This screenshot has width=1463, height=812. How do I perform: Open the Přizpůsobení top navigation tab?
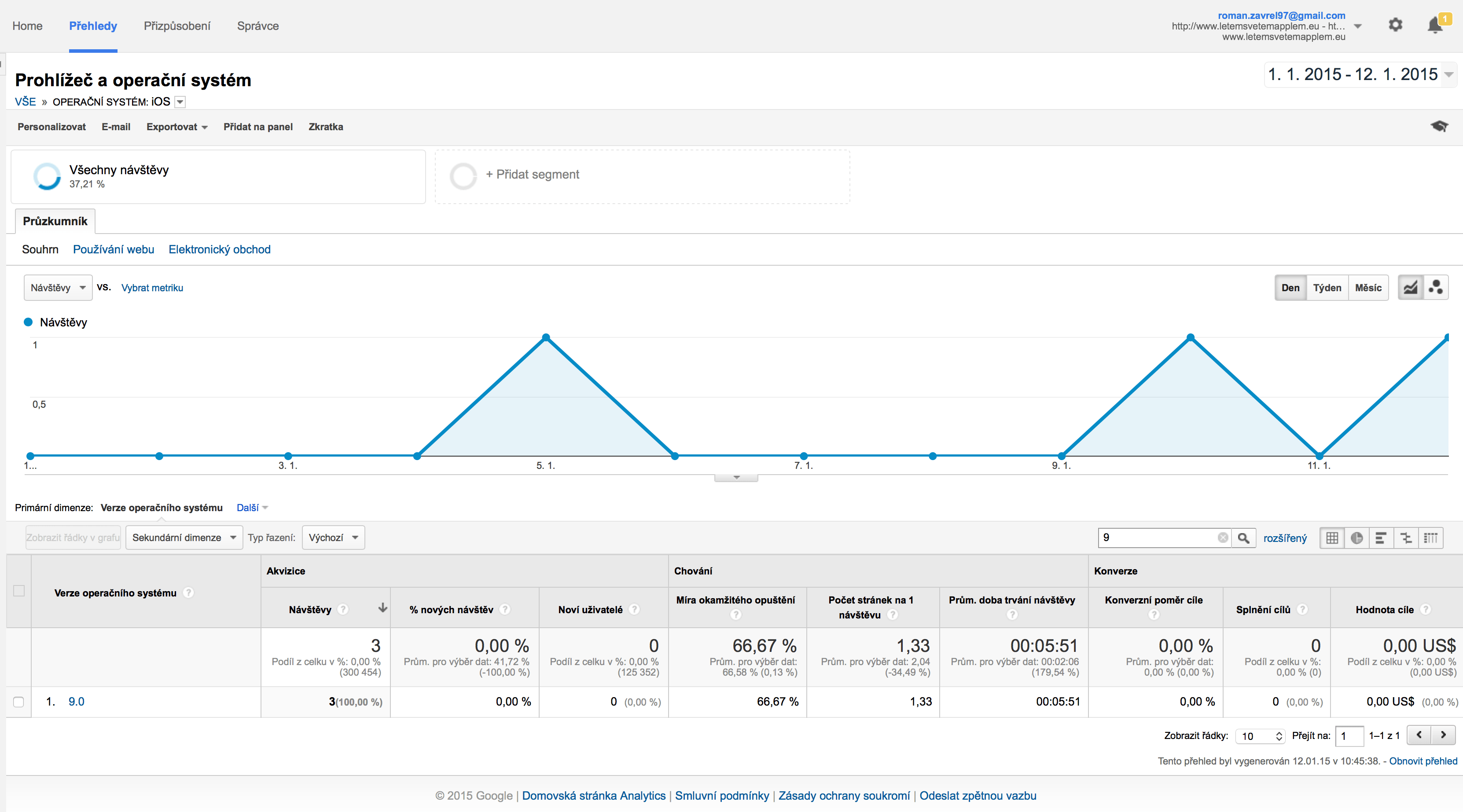tap(176, 26)
